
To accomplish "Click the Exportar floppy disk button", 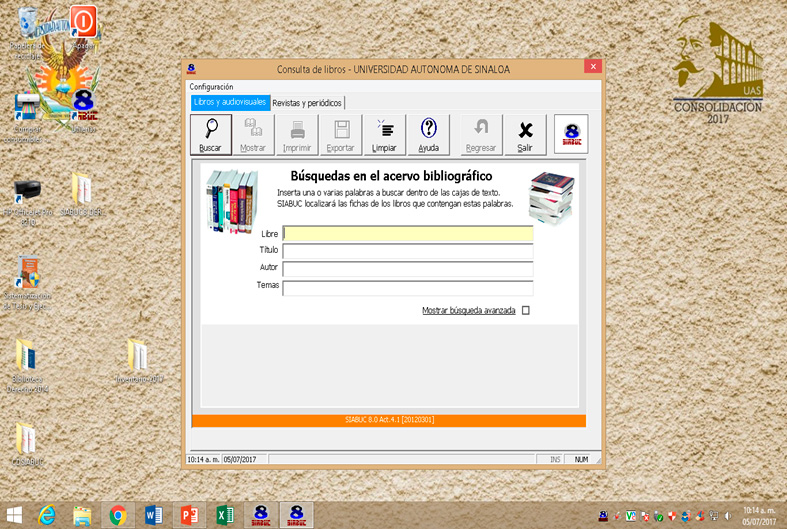I will point(341,135).
